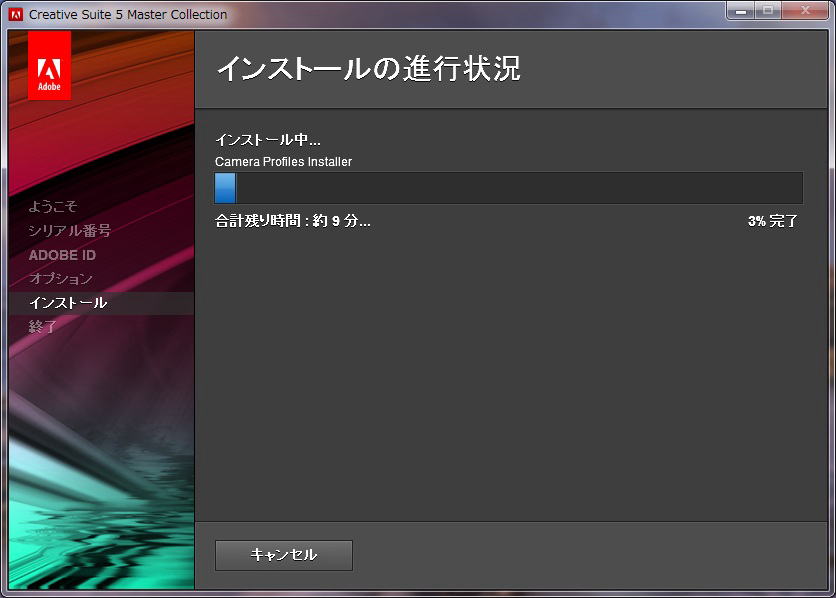
Task: Click the Adobe title bar icon
Action: [16, 14]
